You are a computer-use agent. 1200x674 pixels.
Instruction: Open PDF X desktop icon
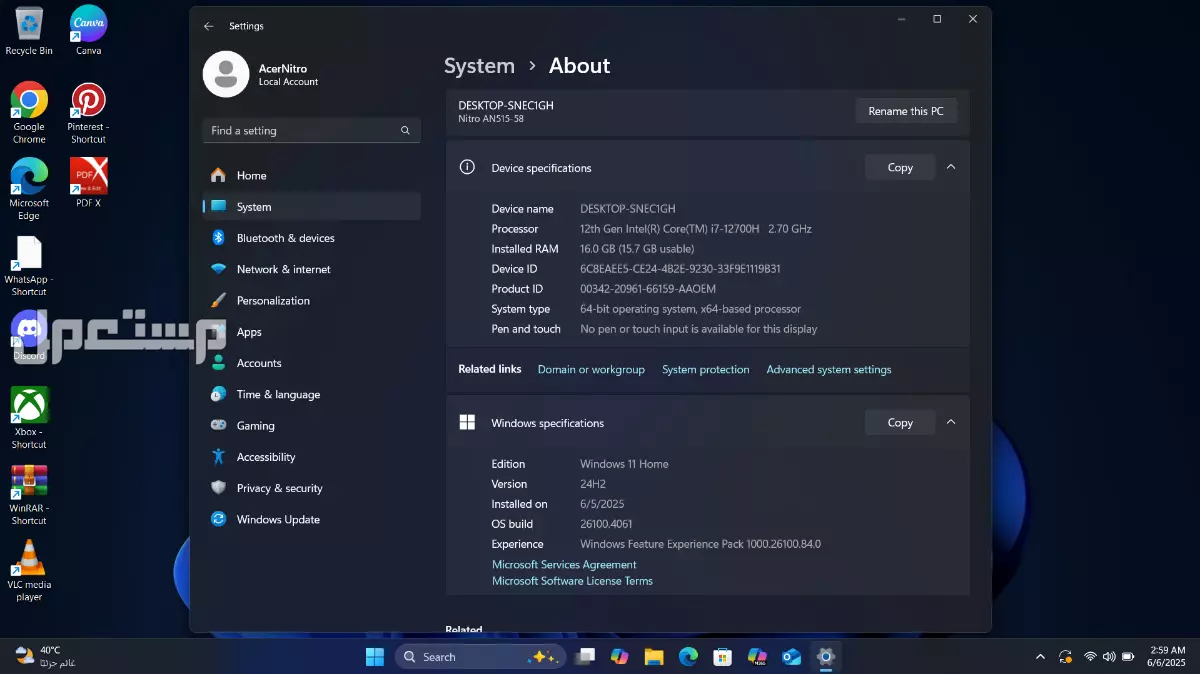pyautogui.click(x=89, y=182)
